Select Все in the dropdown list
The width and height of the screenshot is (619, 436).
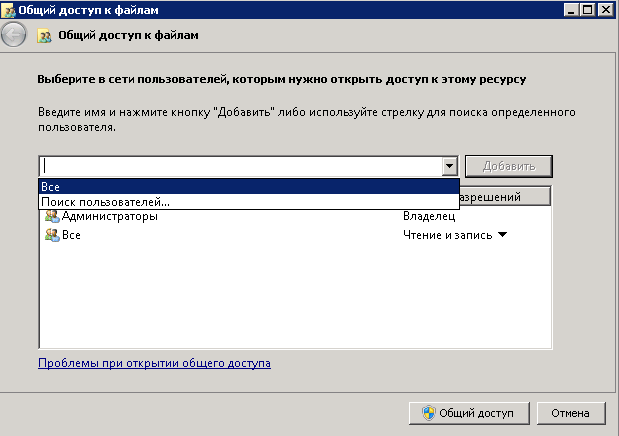coord(249,186)
